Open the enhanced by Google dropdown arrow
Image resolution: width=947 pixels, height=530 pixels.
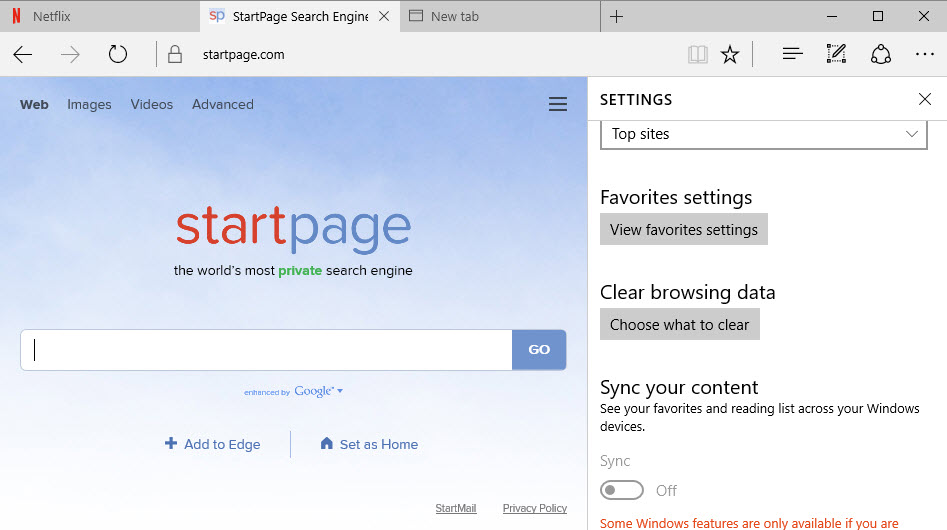click(x=340, y=391)
